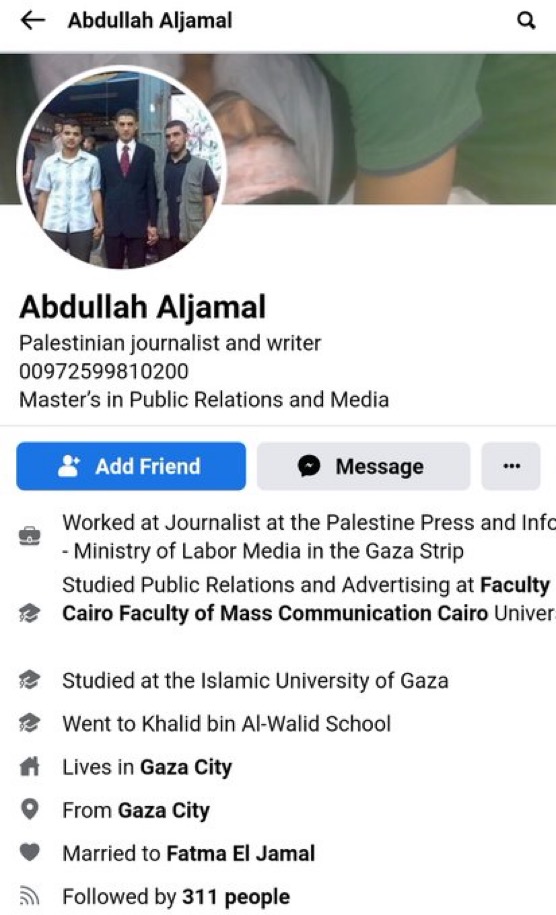Click the Add Friend button
The width and height of the screenshot is (556, 915).
tap(131, 466)
